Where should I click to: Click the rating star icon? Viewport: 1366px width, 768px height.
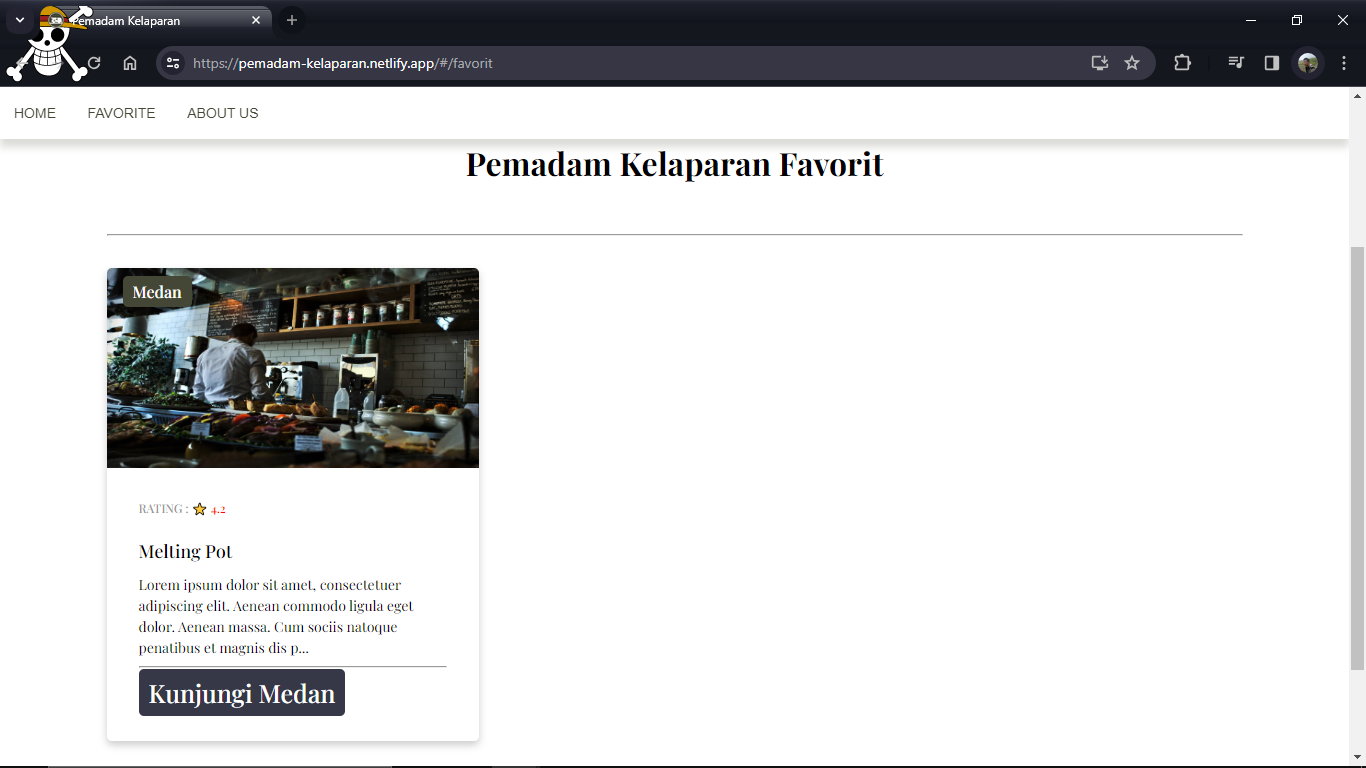(x=199, y=509)
